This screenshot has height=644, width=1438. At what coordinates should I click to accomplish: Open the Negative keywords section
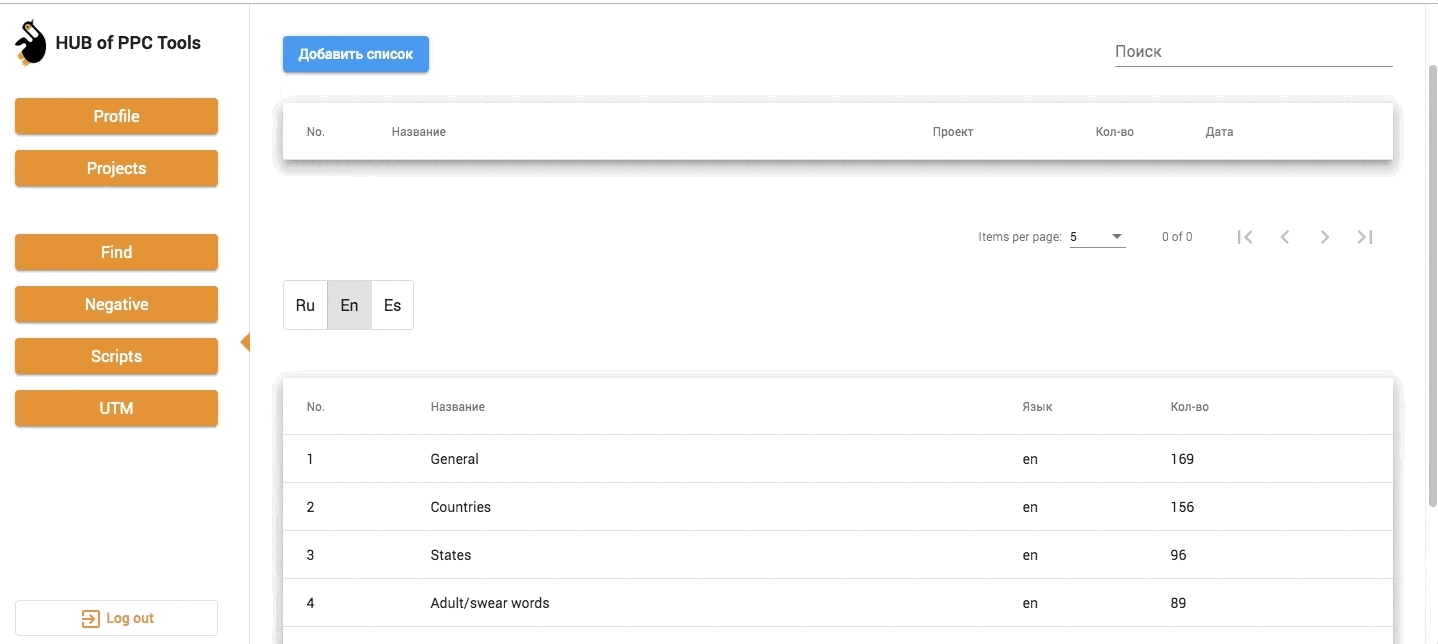tap(116, 304)
